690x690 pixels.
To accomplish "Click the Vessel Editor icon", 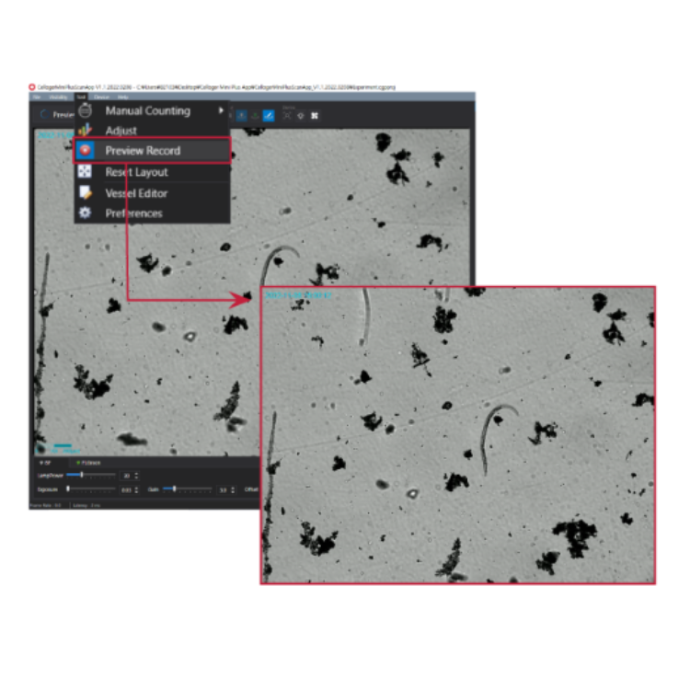I will (85, 193).
